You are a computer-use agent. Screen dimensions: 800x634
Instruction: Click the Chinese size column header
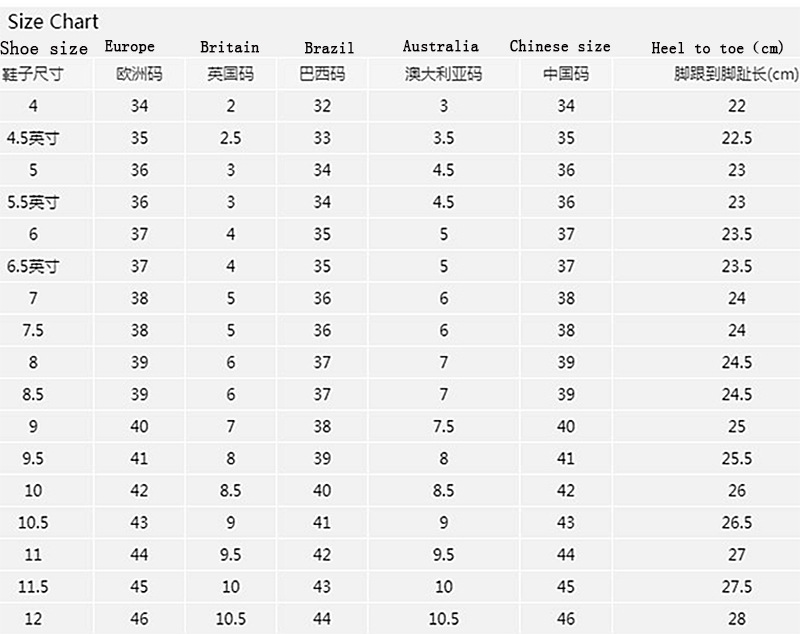tap(559, 46)
